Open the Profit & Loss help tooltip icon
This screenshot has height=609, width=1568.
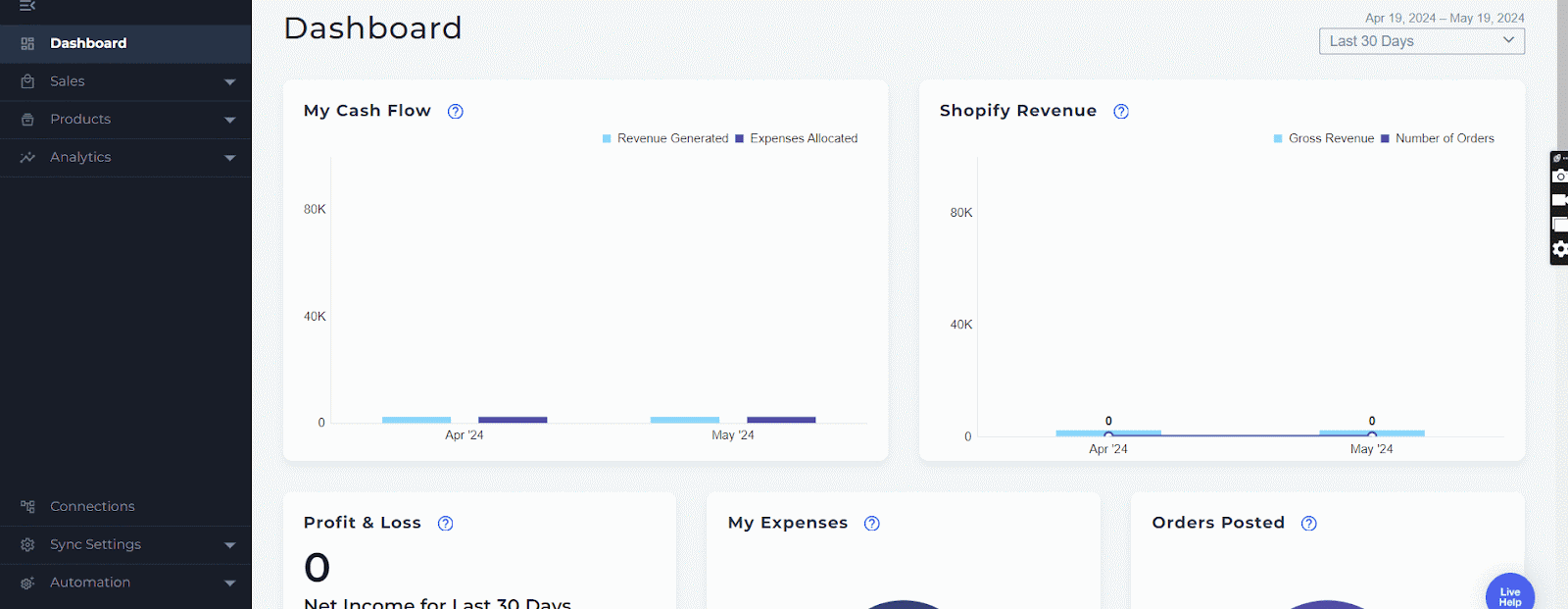pos(446,524)
